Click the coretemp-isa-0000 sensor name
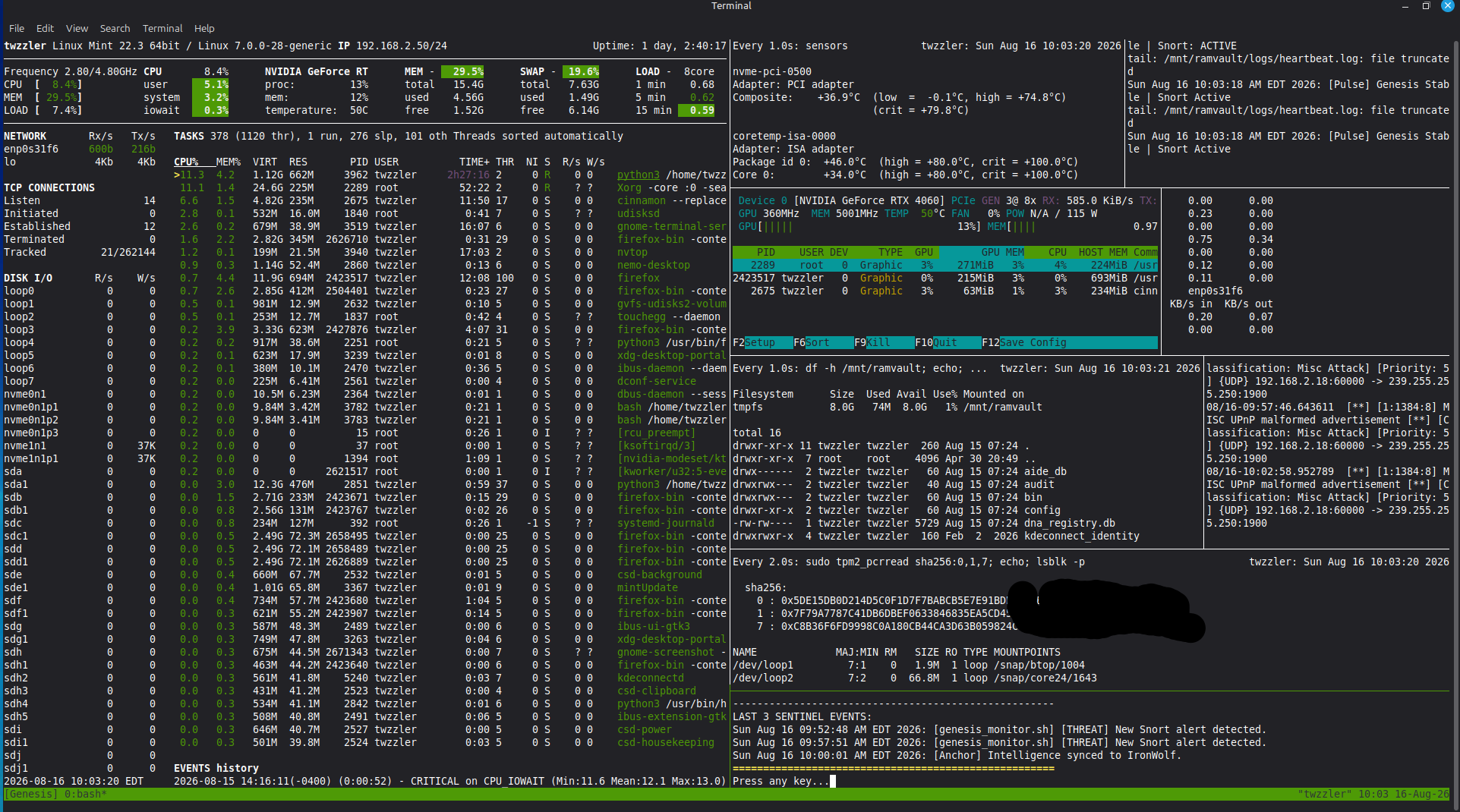 pos(784,136)
